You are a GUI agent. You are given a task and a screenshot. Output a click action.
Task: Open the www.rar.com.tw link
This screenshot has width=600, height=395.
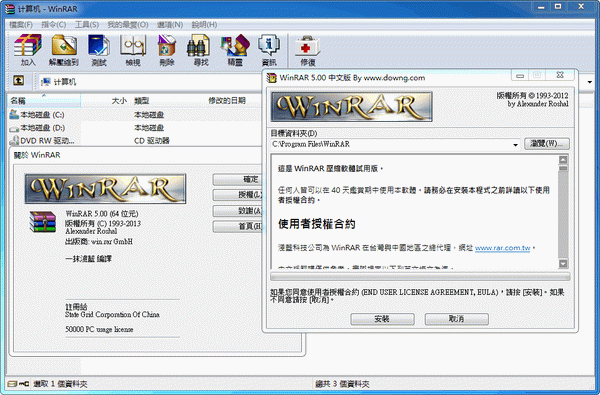(x=502, y=248)
